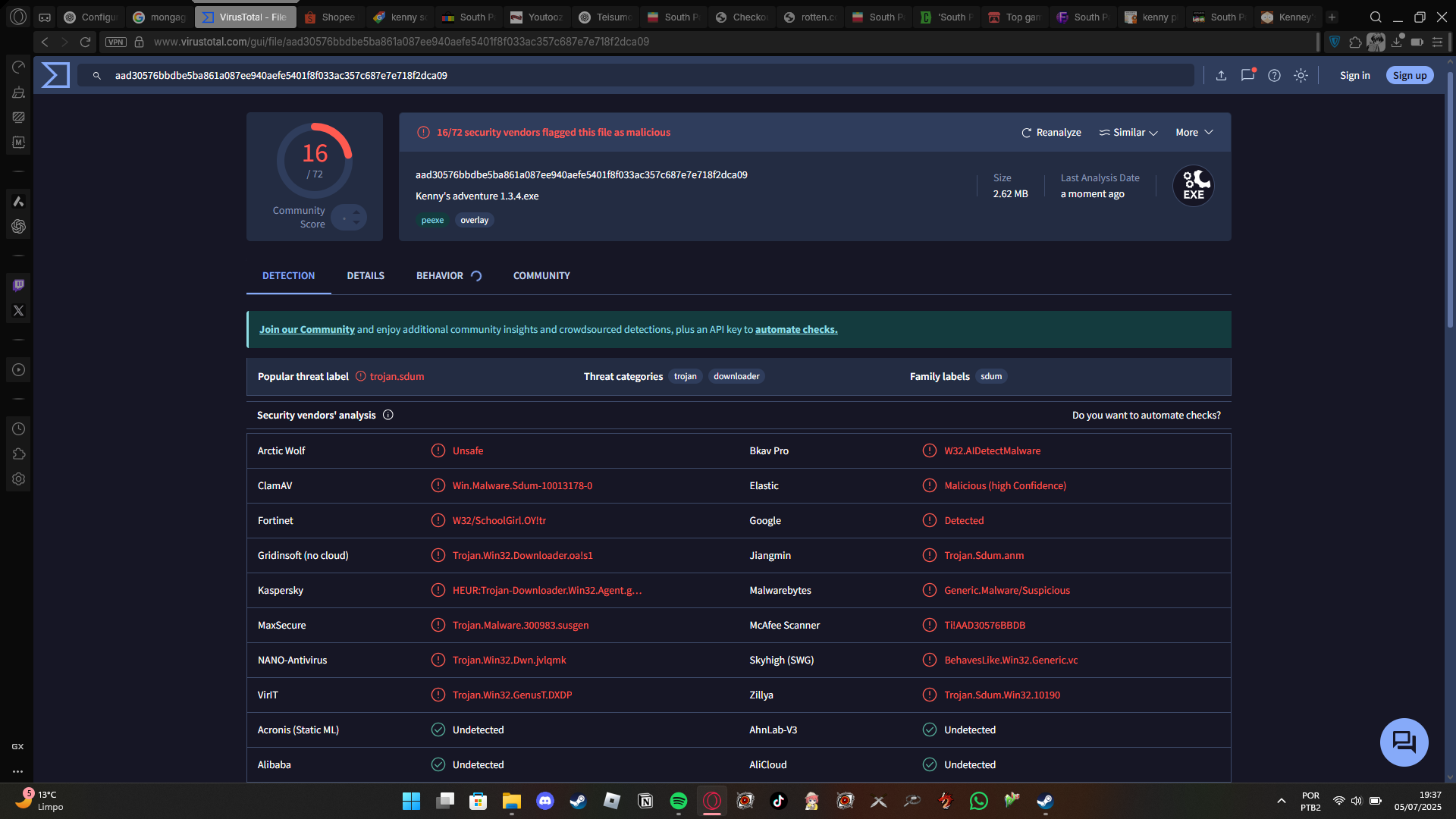
Task: Click the battery saver icon in toolbar
Action: 1417,42
